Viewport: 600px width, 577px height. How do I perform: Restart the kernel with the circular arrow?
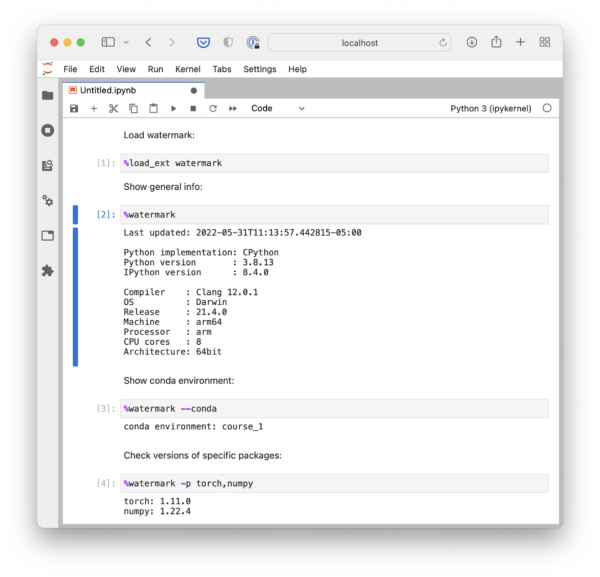[212, 108]
